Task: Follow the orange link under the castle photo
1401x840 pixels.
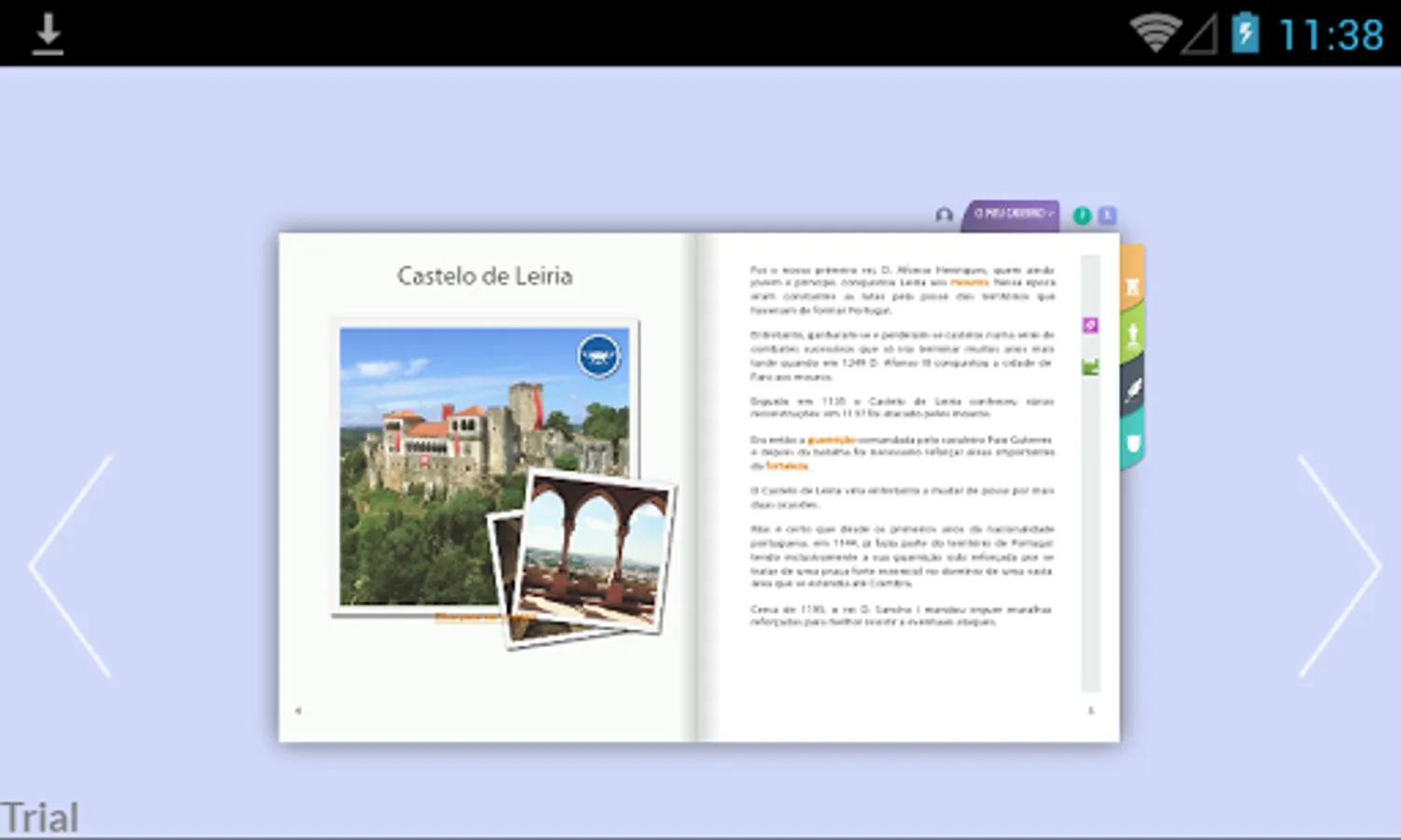Action: pyautogui.click(x=483, y=618)
